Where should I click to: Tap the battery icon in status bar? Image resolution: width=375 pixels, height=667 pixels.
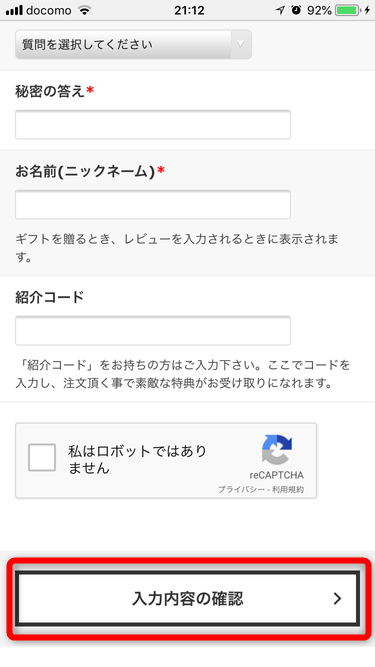point(348,10)
